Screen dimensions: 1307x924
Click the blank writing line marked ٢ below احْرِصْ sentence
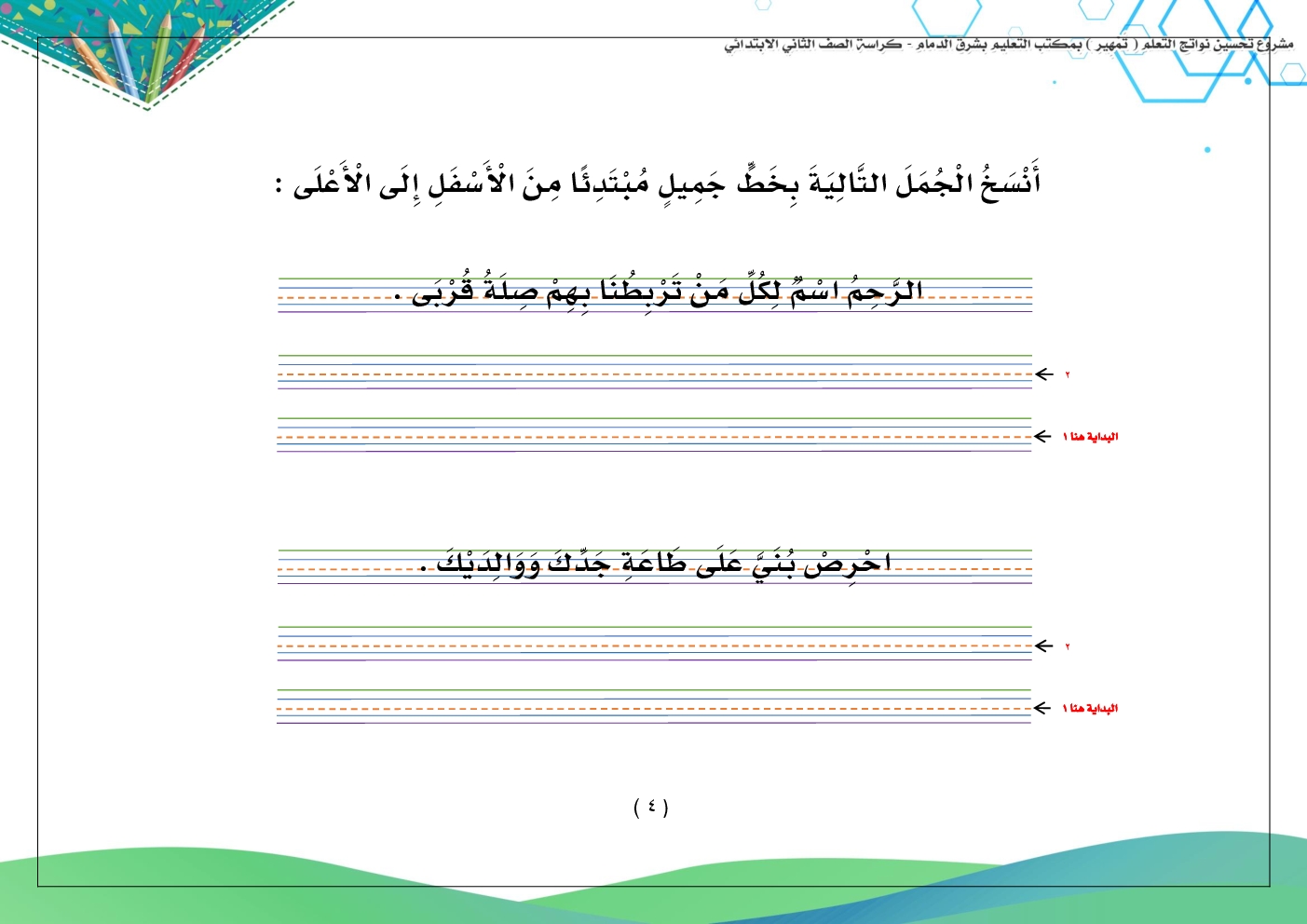[x=654, y=645]
